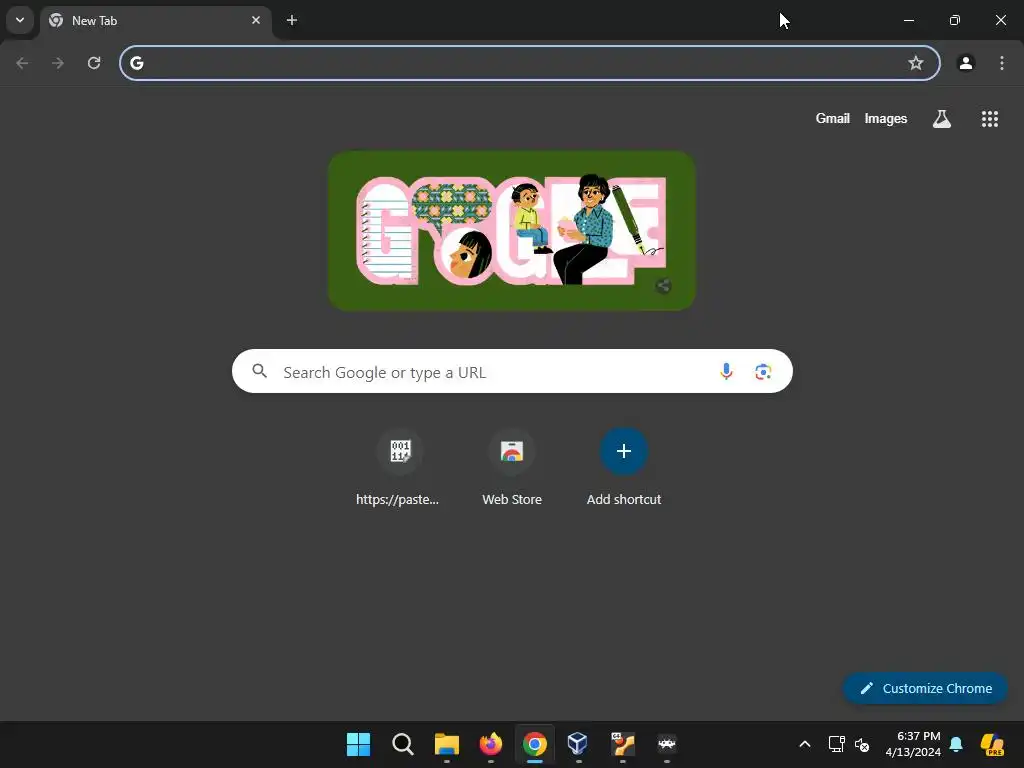The height and width of the screenshot is (768, 1024).
Task: Click the Customize Chrome button
Action: coord(925,688)
